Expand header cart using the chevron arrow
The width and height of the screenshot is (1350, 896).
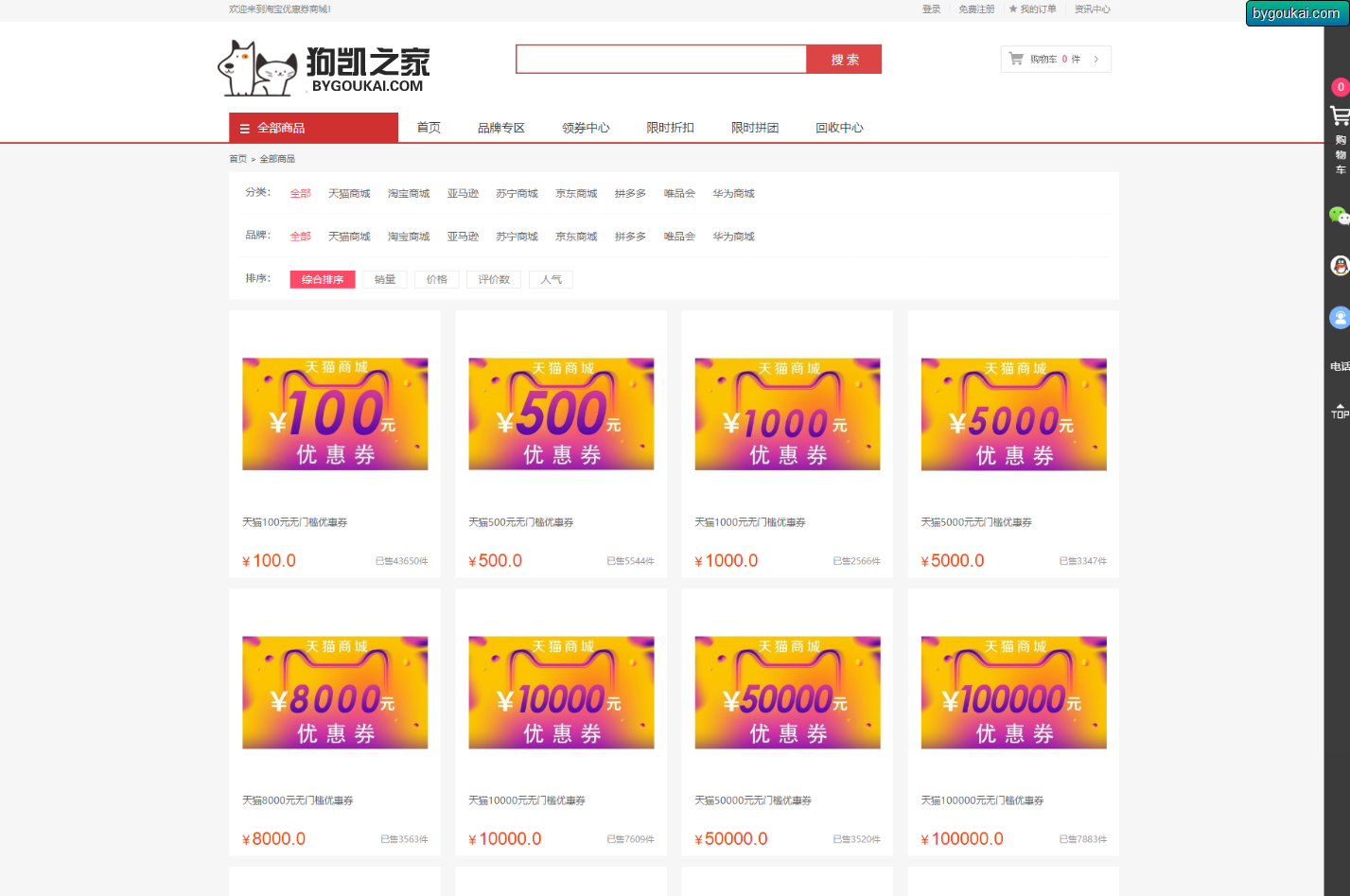pyautogui.click(x=1096, y=60)
